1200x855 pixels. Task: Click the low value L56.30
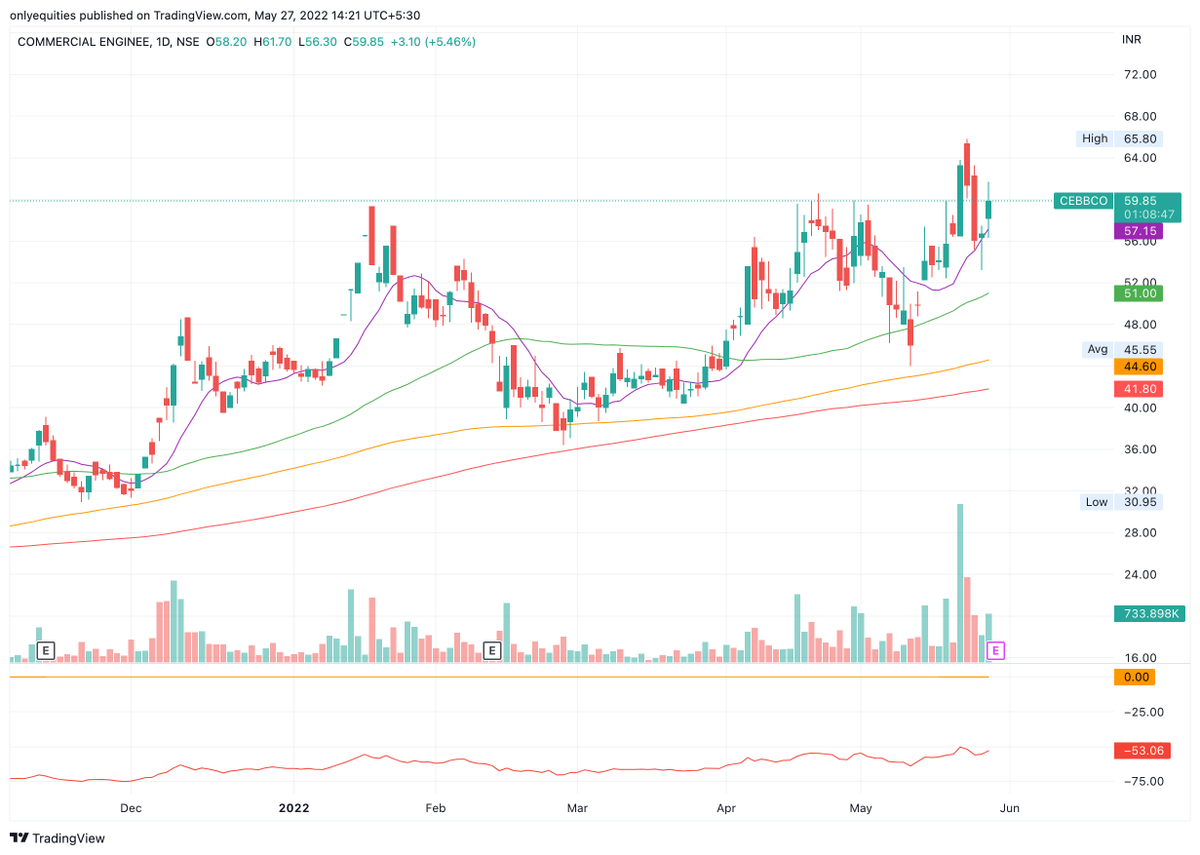click(x=318, y=42)
